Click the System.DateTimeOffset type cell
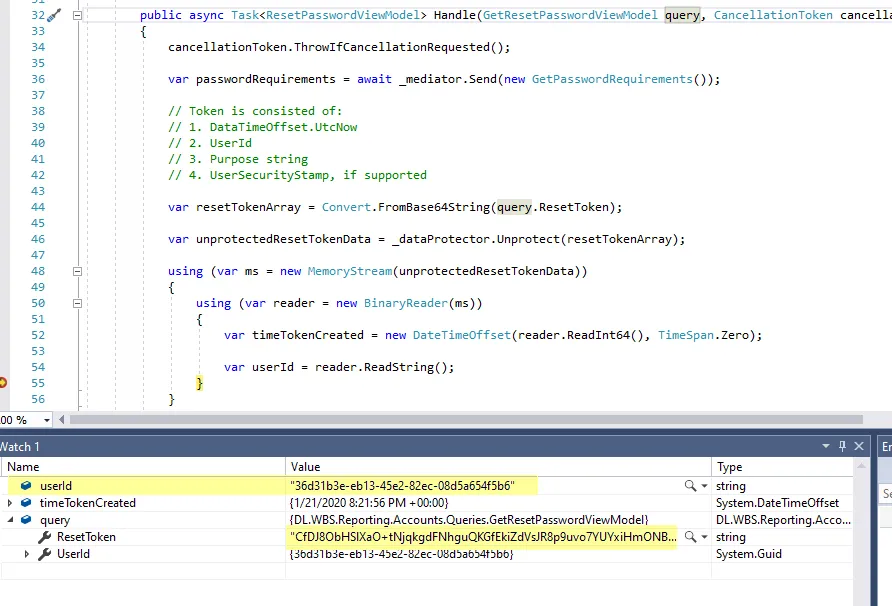 pos(777,503)
